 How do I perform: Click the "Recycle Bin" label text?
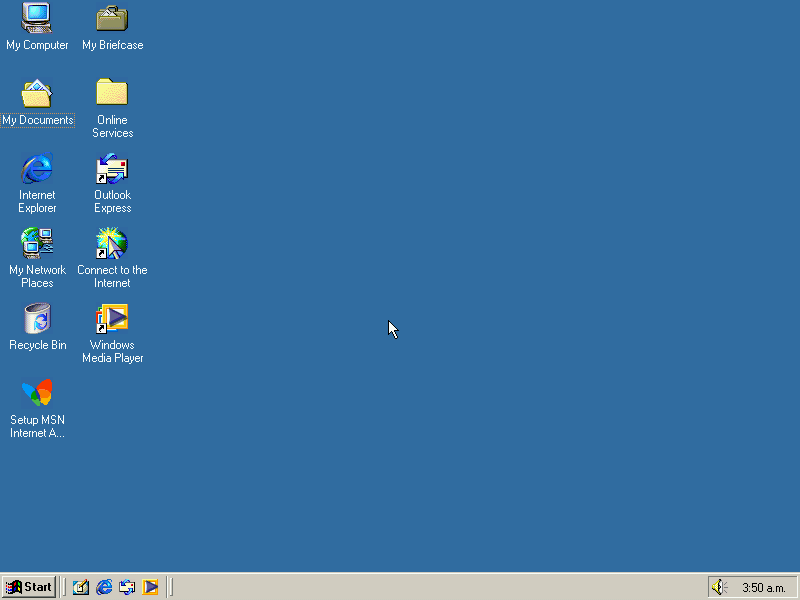38,345
